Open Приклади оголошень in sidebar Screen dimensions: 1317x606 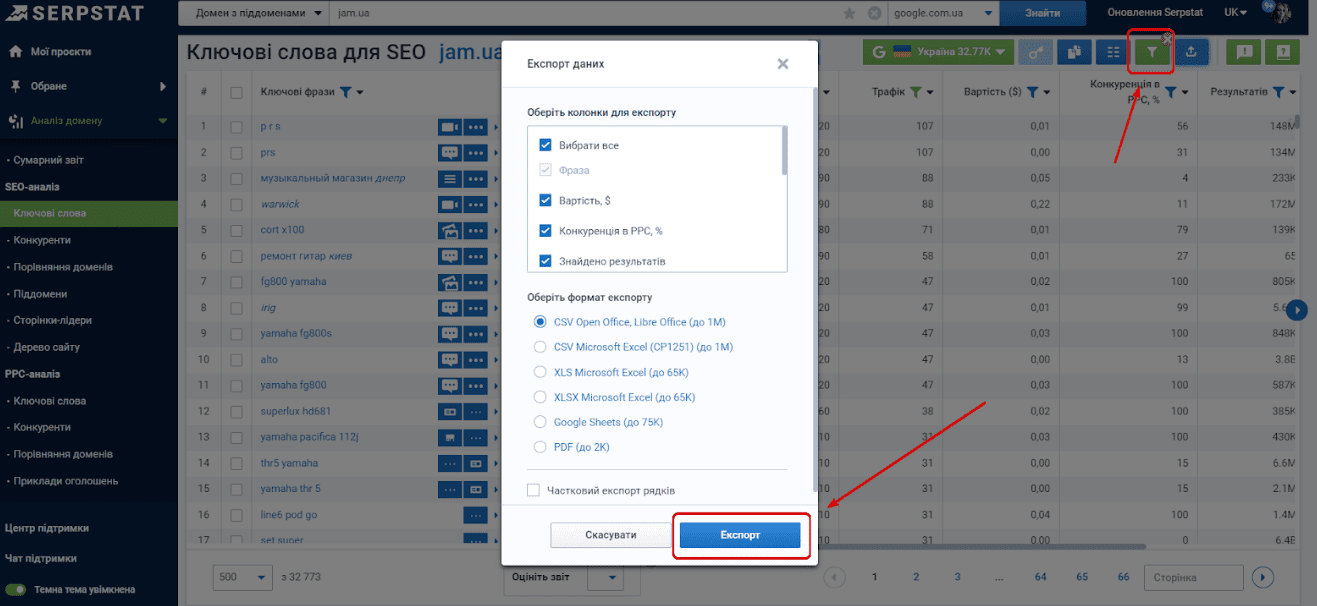point(65,481)
